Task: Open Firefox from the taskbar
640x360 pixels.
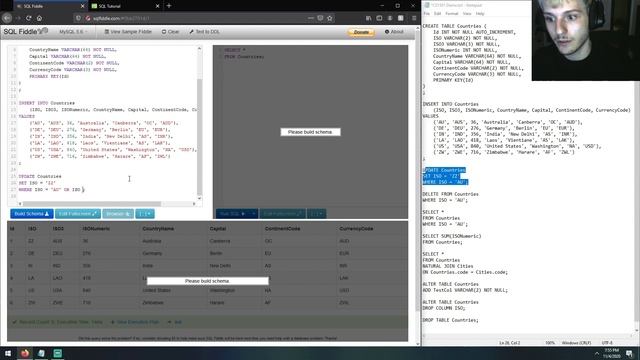Action: [x=24, y=353]
